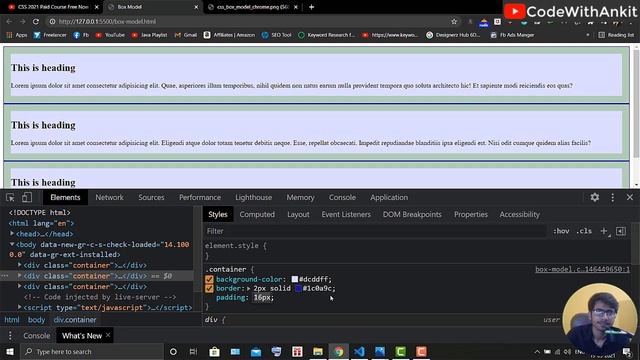Switch to Chrome on the taskbar
Screen dimensions: 640x360
pos(339,351)
